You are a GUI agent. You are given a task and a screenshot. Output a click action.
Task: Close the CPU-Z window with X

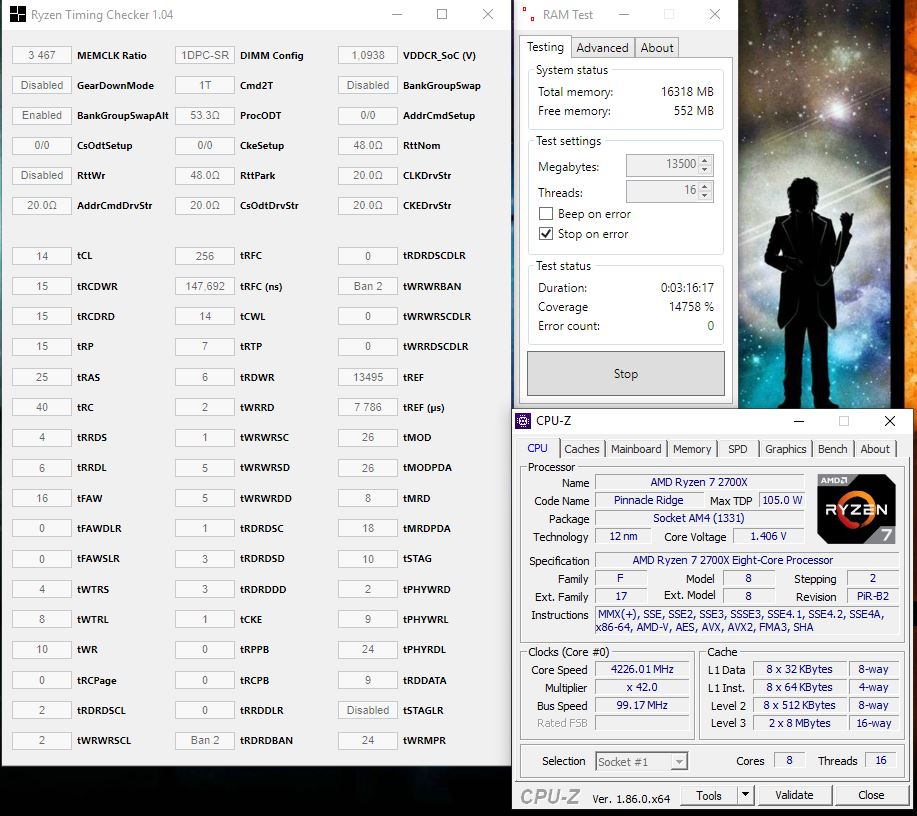point(890,421)
